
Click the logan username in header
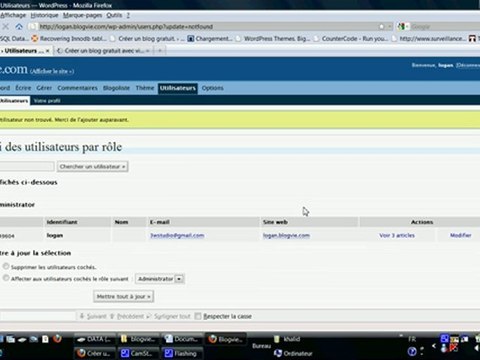click(x=445, y=65)
